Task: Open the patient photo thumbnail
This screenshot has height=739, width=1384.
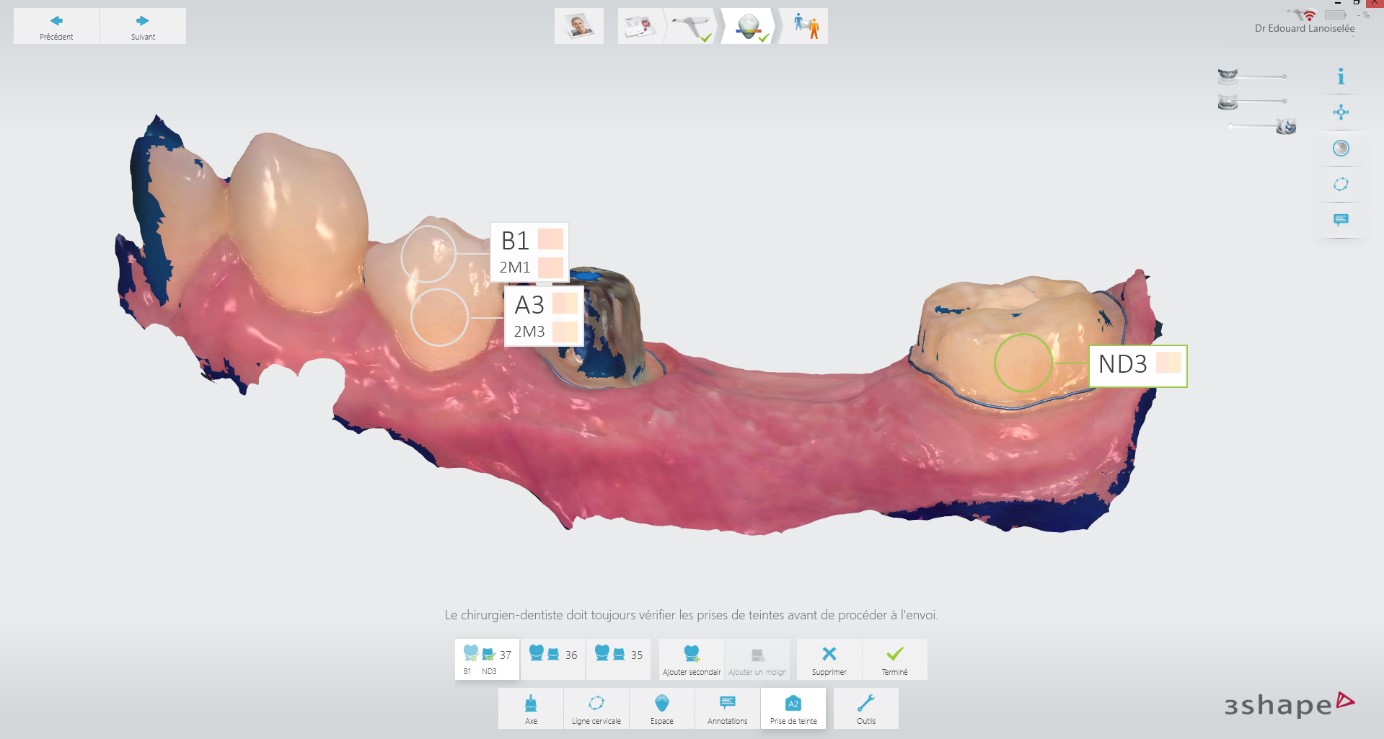Action: pos(580,26)
